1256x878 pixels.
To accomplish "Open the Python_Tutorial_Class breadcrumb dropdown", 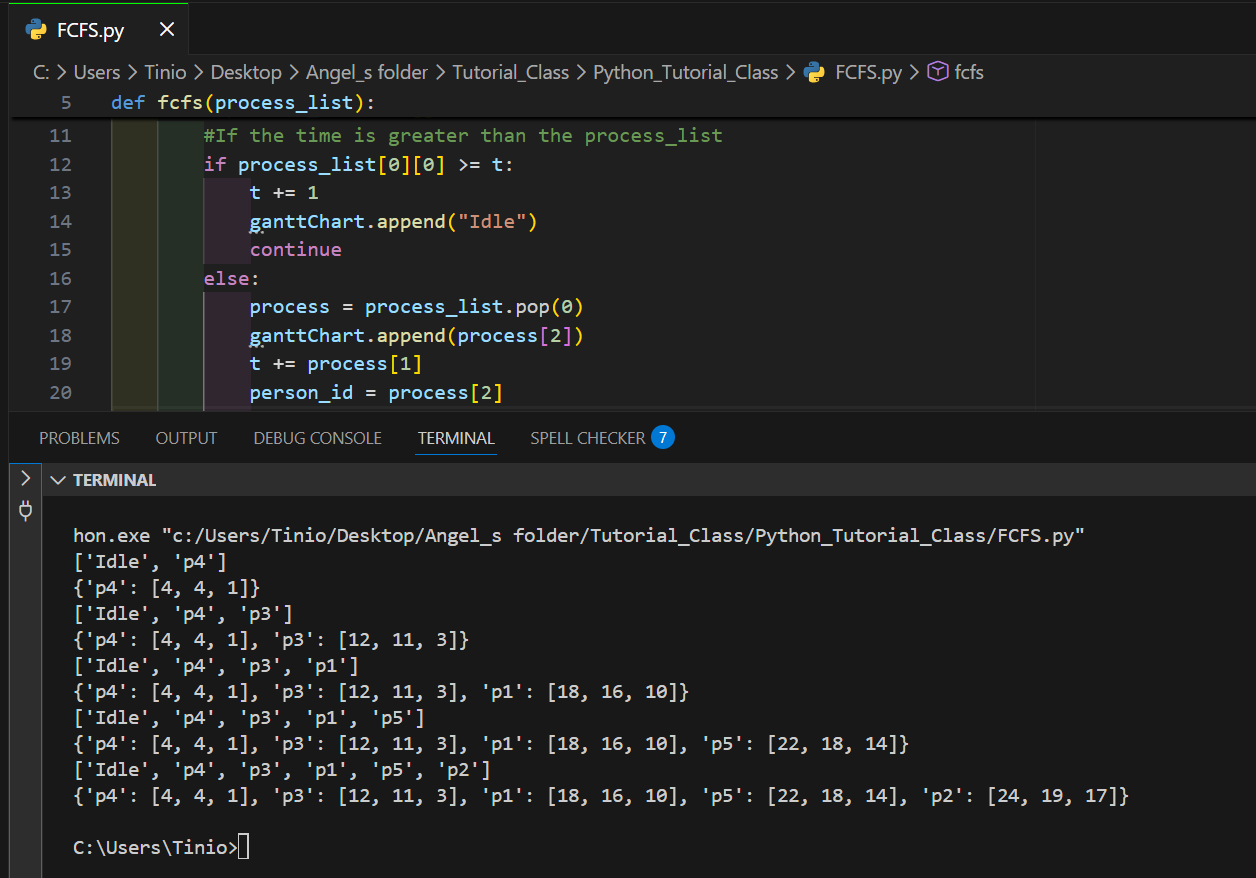I will tap(687, 71).
